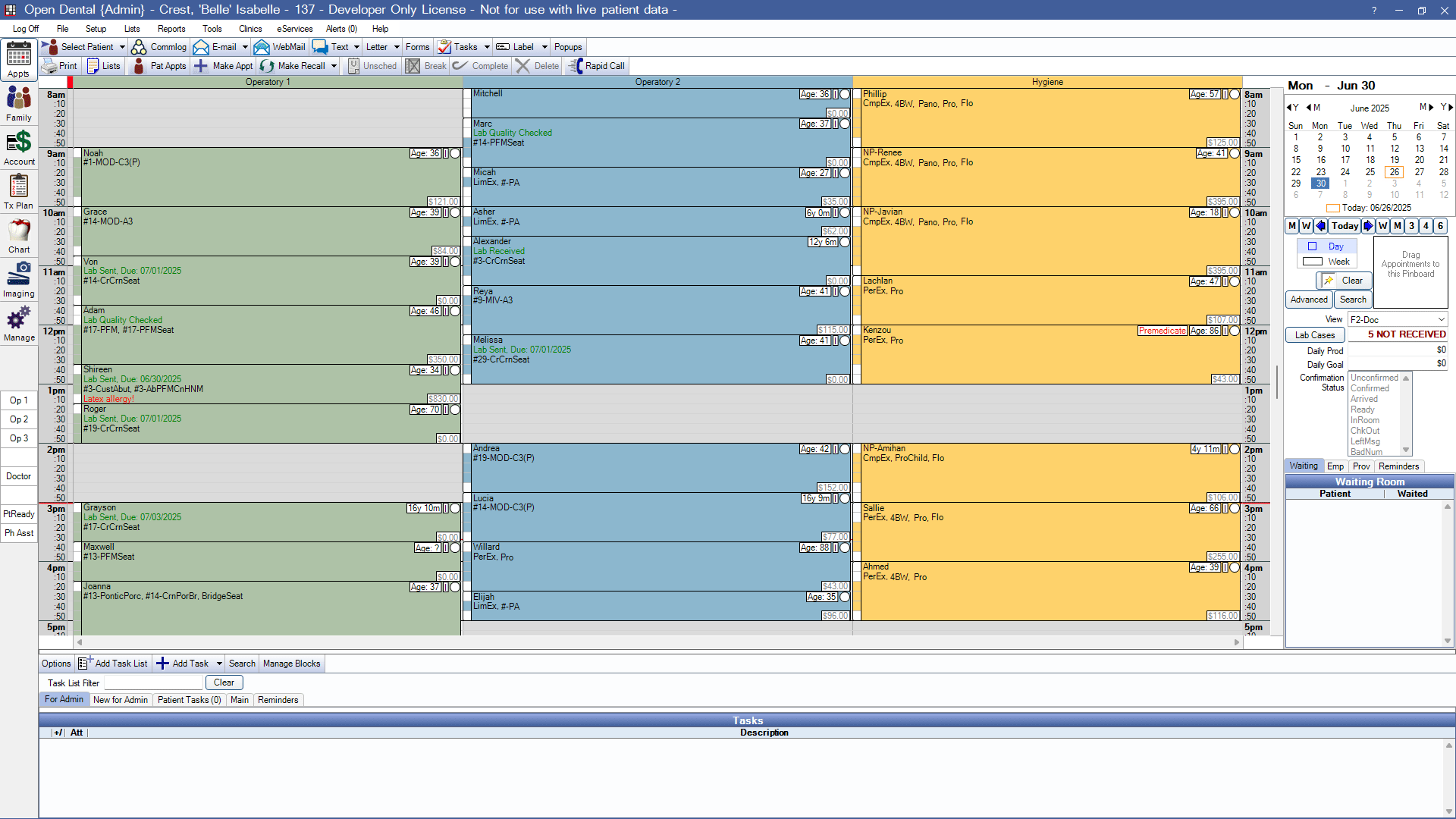Image resolution: width=1456 pixels, height=819 pixels.
Task: Click the Rapid Call toolbar icon
Action: coord(596,66)
